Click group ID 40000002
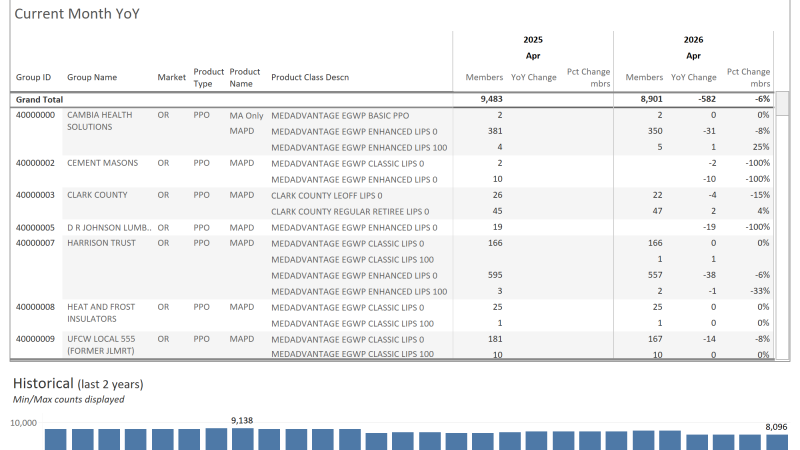The height and width of the screenshot is (450, 800). pos(35,163)
